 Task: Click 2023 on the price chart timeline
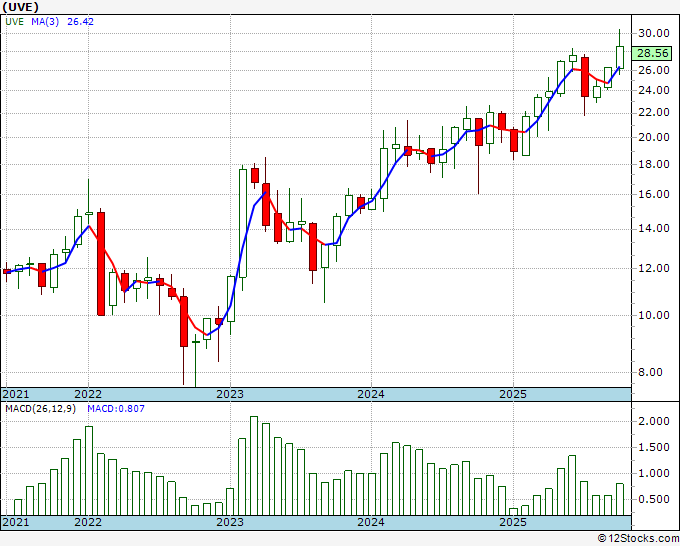(230, 394)
